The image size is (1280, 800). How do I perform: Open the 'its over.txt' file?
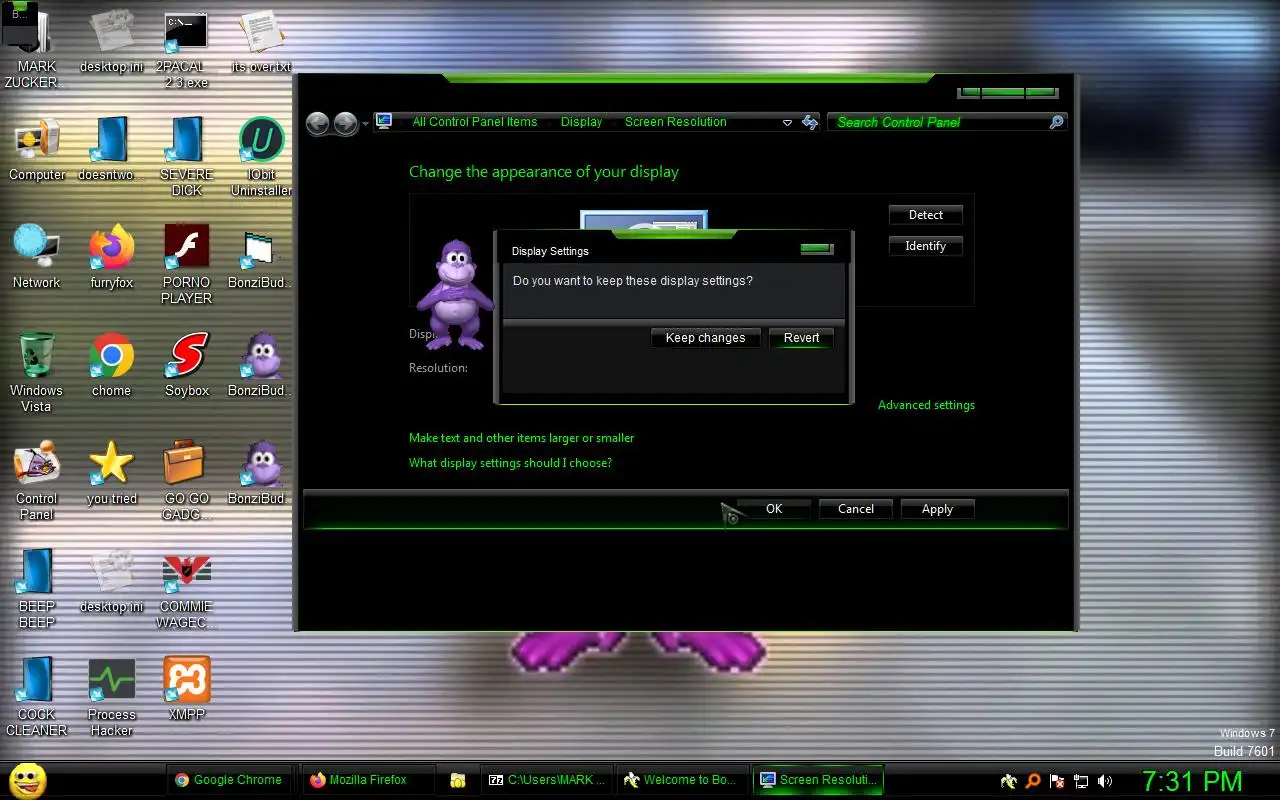[261, 42]
